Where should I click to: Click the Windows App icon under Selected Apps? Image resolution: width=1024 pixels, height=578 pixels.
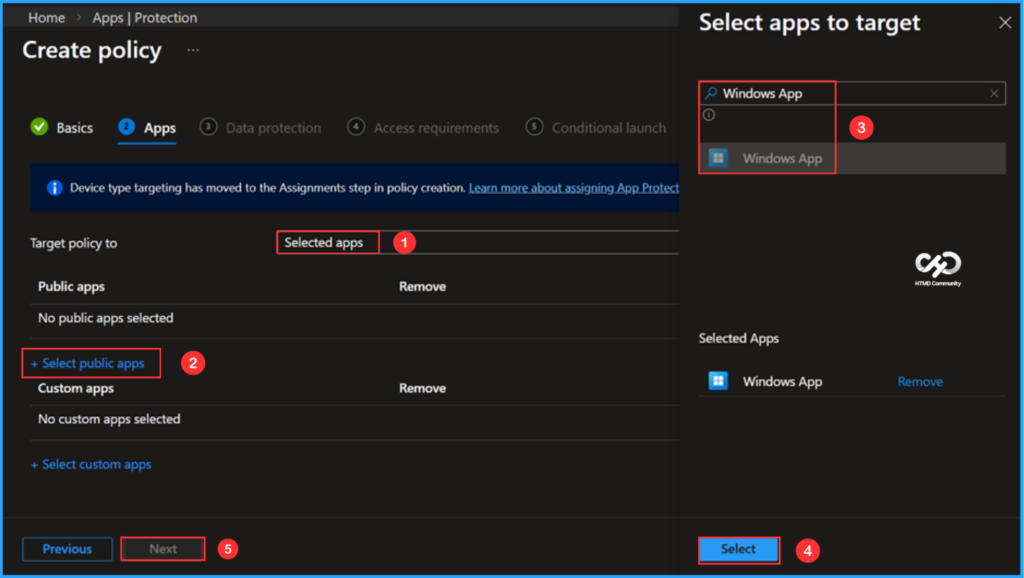tap(717, 380)
